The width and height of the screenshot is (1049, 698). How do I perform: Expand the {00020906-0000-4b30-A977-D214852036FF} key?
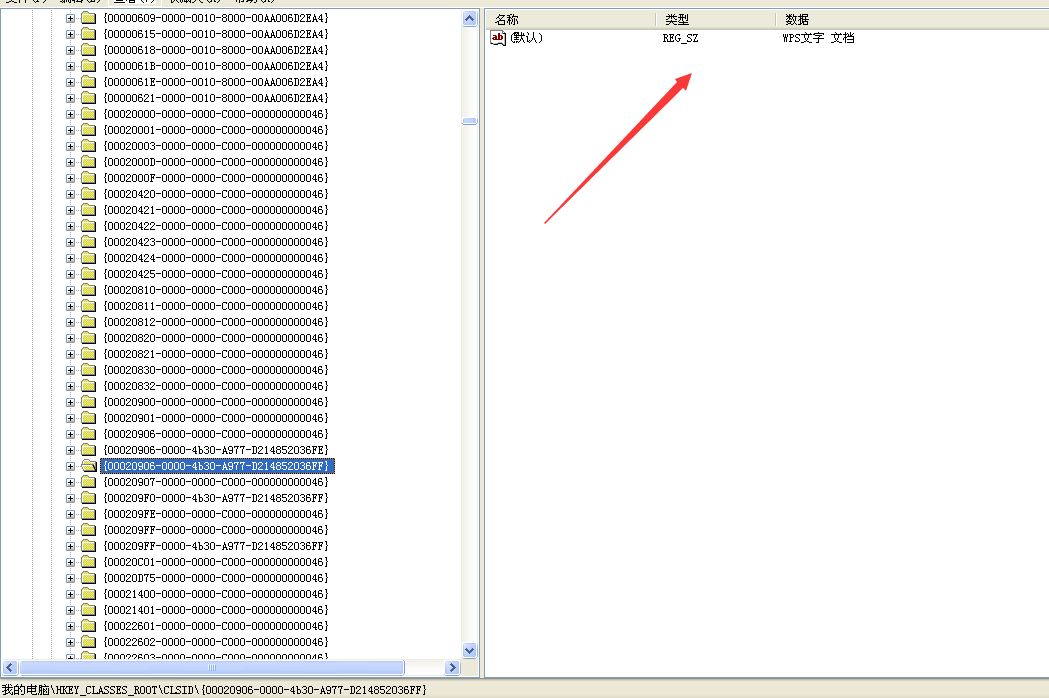click(x=71, y=466)
